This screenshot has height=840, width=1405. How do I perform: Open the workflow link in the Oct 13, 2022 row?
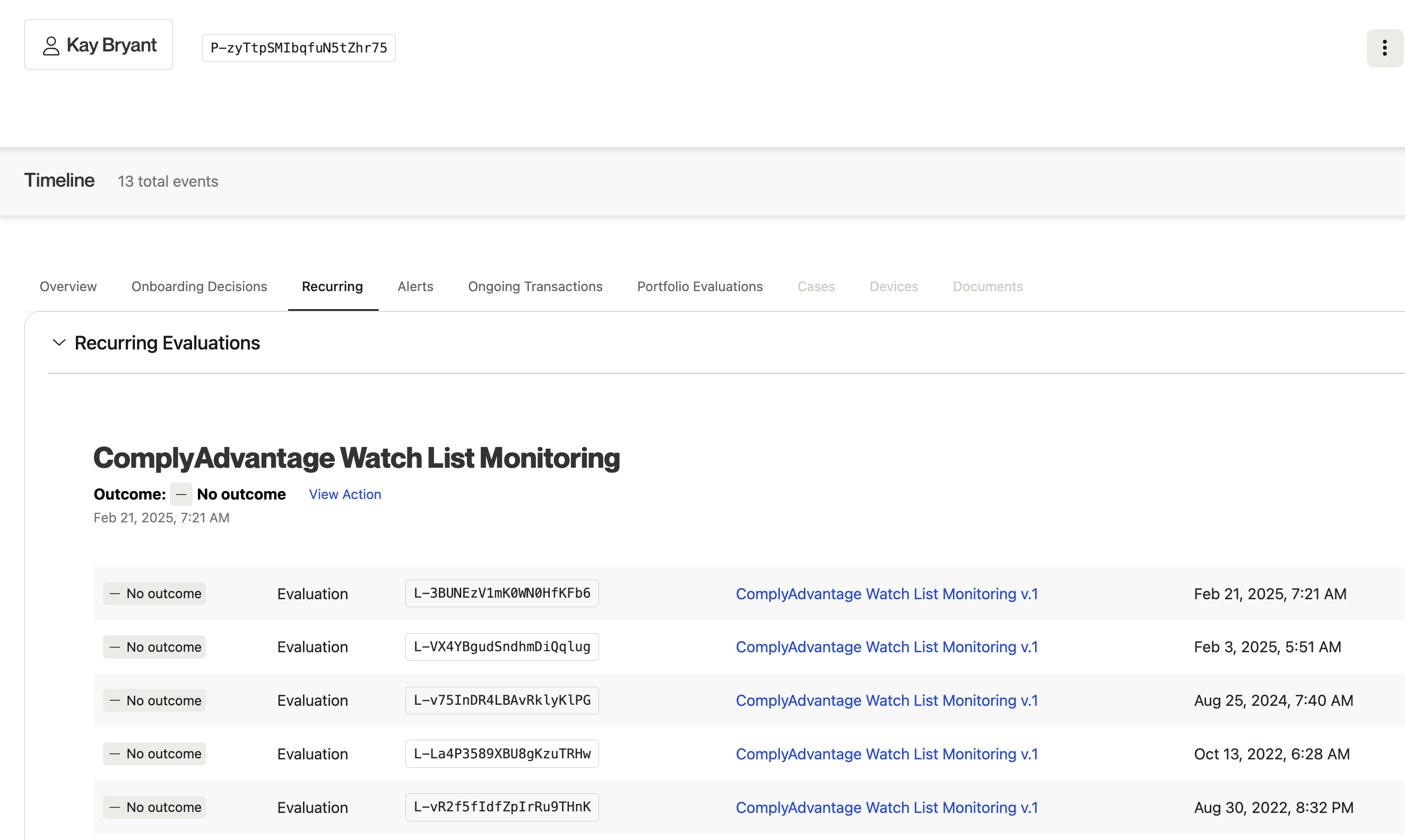(886, 754)
